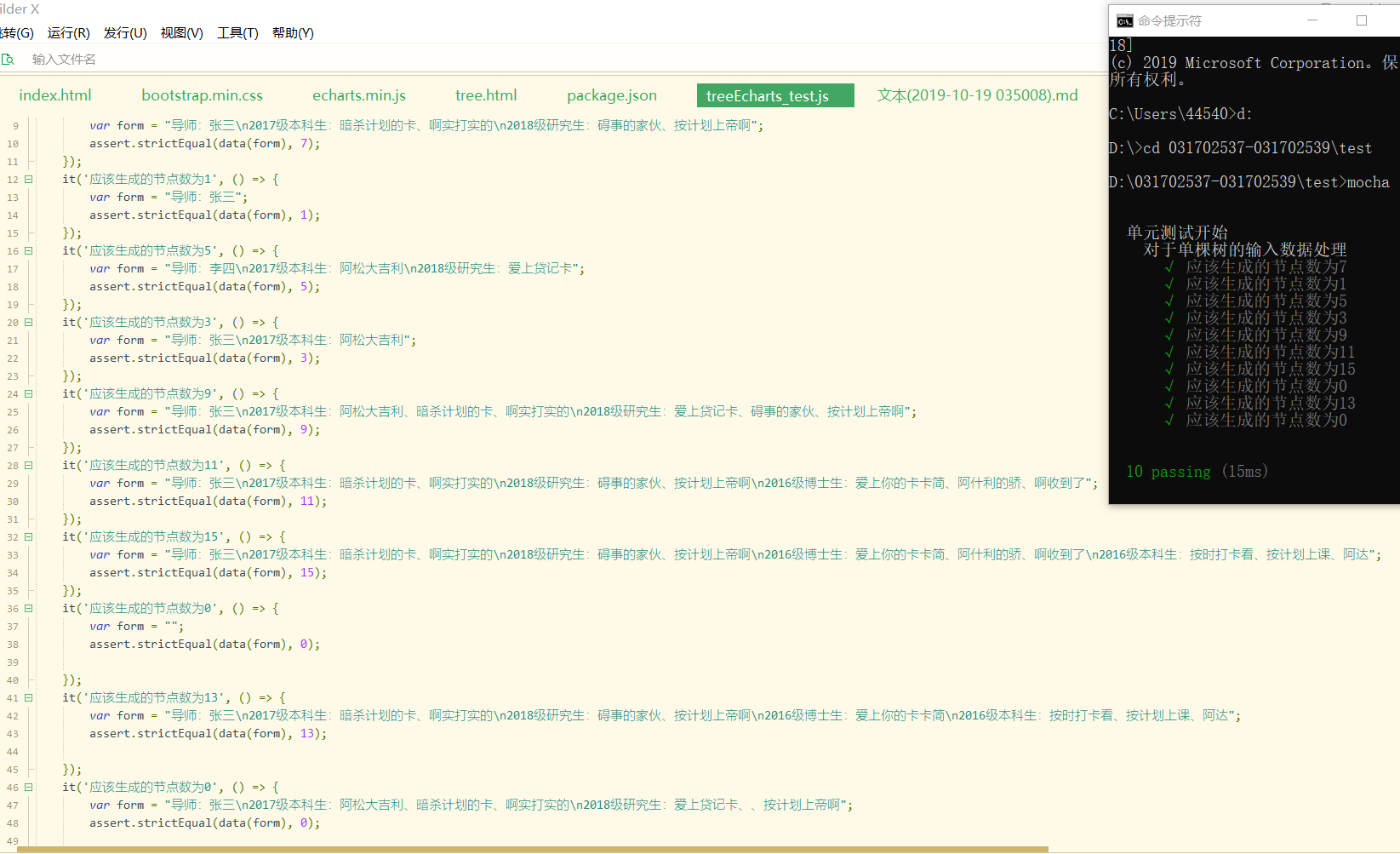Collapse the code block at line 32

coord(29,537)
